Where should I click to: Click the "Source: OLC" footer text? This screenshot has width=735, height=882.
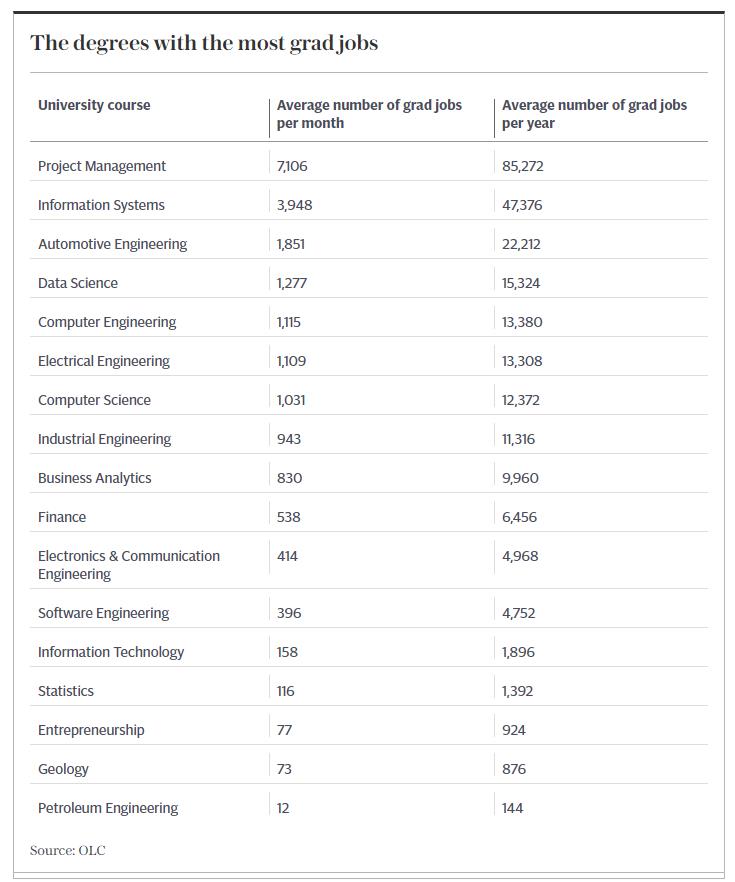[67, 850]
